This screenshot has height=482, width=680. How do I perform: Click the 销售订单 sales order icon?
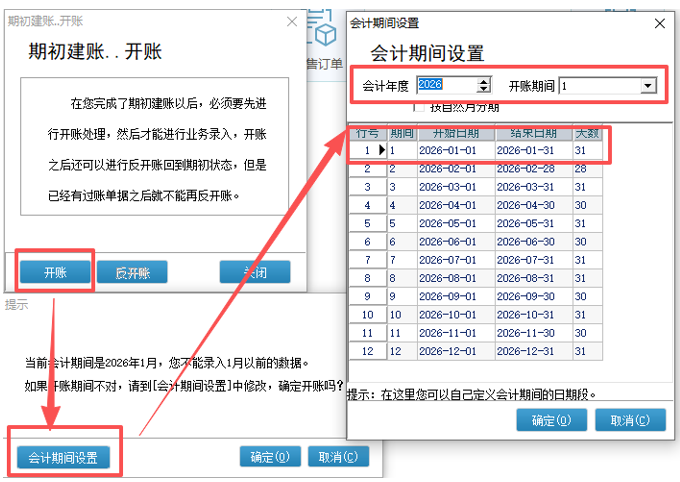tap(323, 40)
